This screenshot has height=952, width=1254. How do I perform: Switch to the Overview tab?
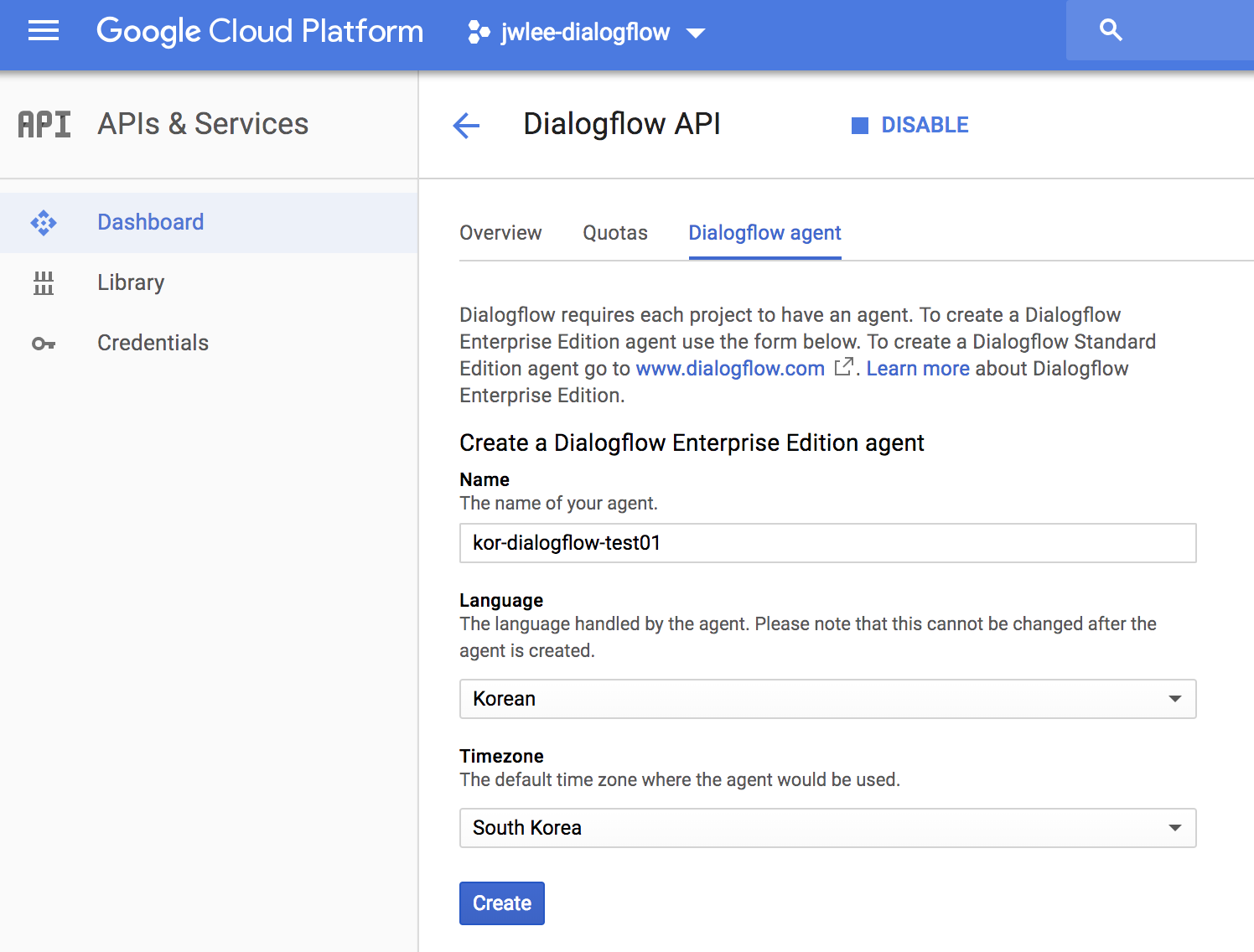[500, 233]
